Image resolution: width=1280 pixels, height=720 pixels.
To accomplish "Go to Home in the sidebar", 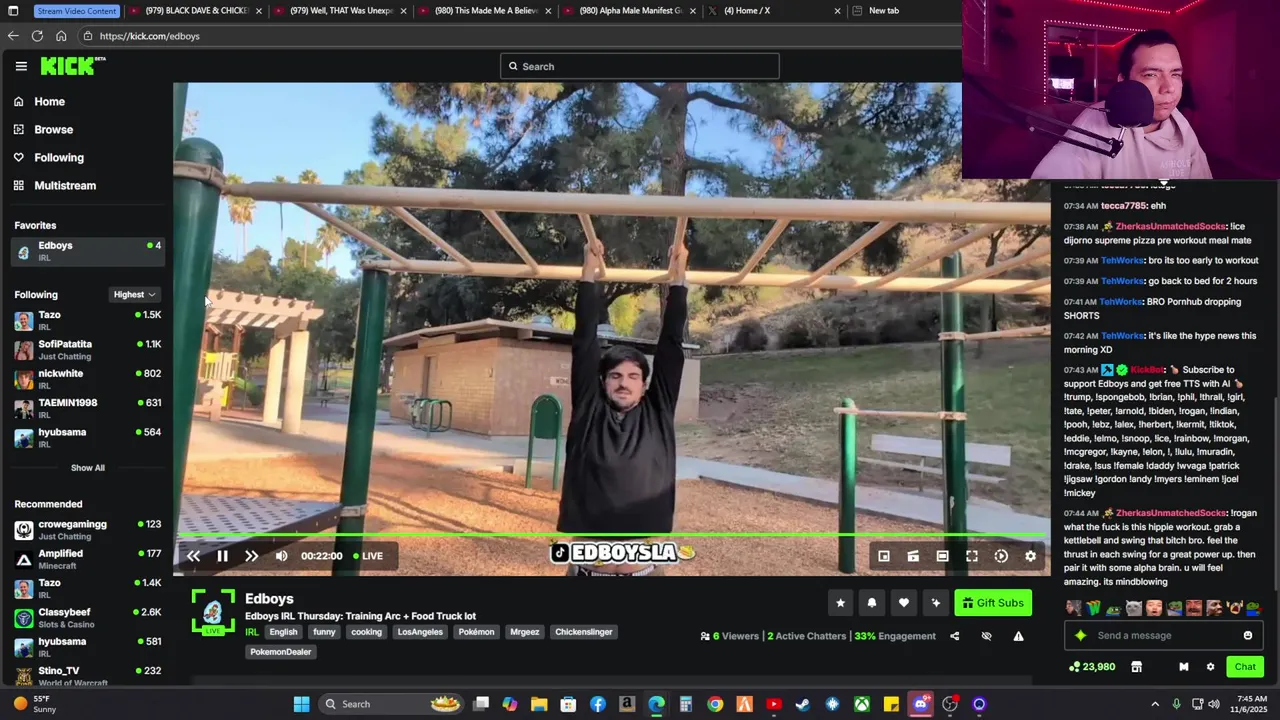I will [x=49, y=101].
